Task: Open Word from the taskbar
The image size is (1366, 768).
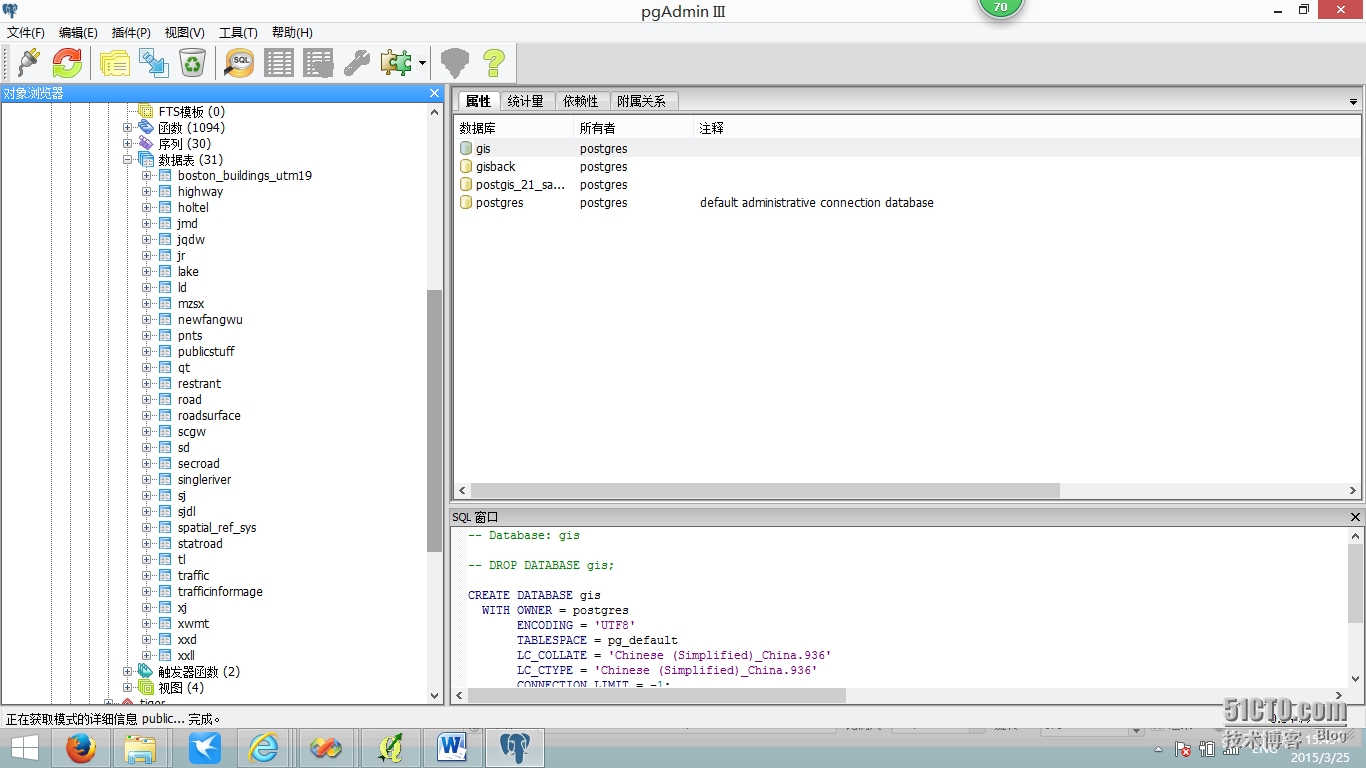Action: tap(453, 748)
